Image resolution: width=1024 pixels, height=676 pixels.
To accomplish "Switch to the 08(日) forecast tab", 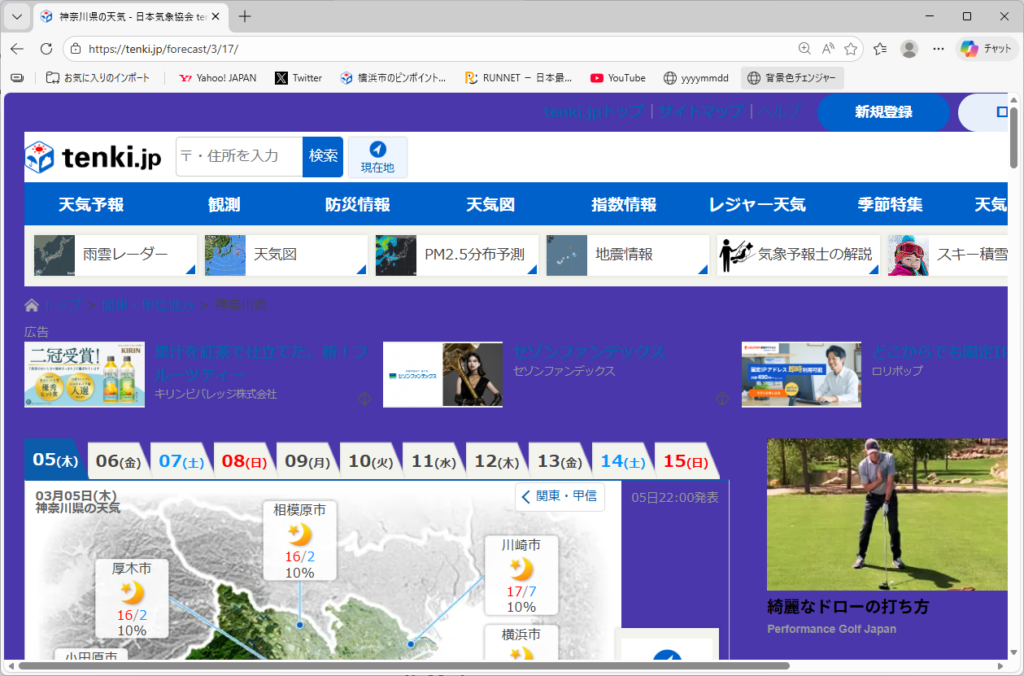I will pyautogui.click(x=243, y=461).
